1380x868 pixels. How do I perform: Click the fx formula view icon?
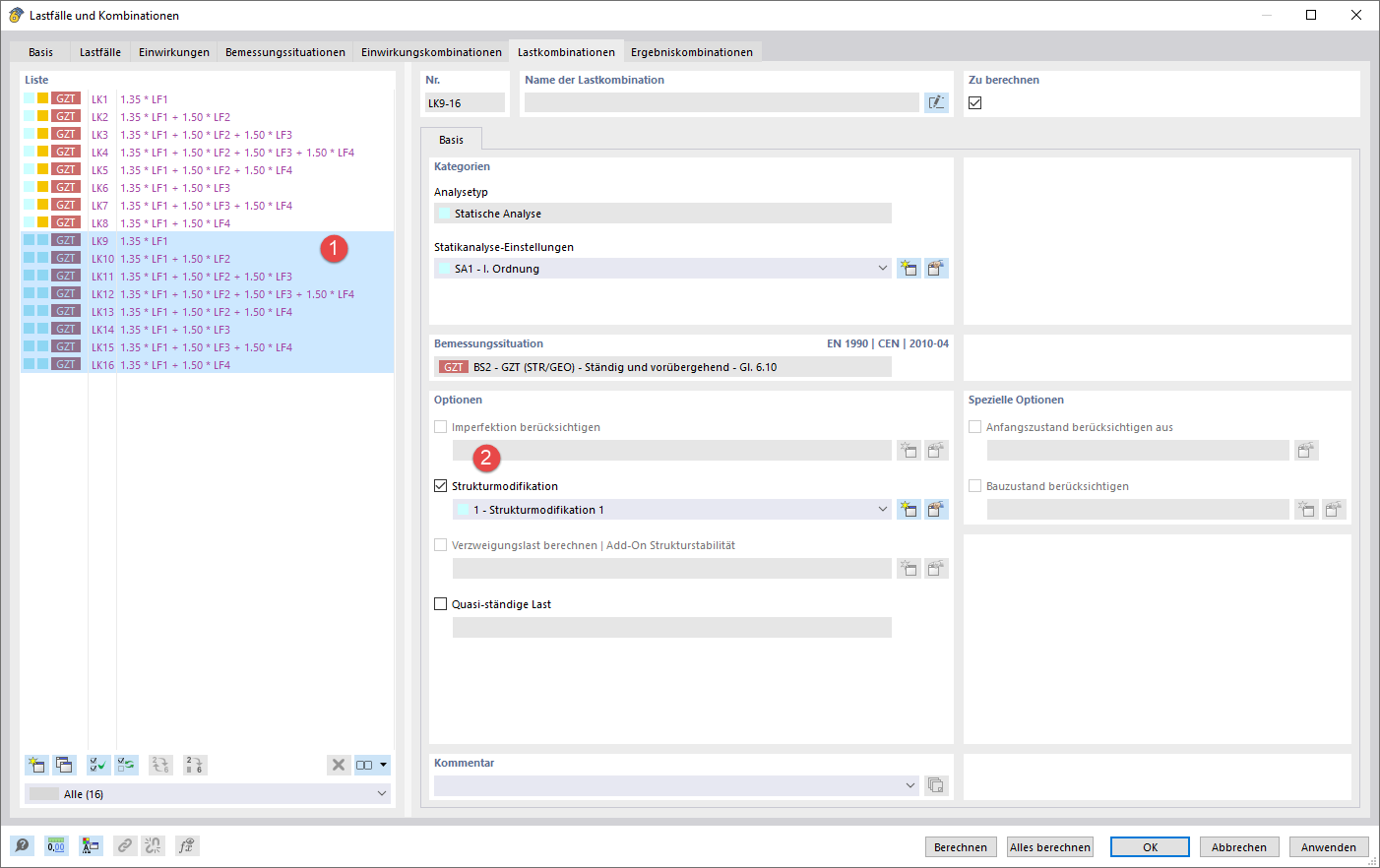[187, 845]
